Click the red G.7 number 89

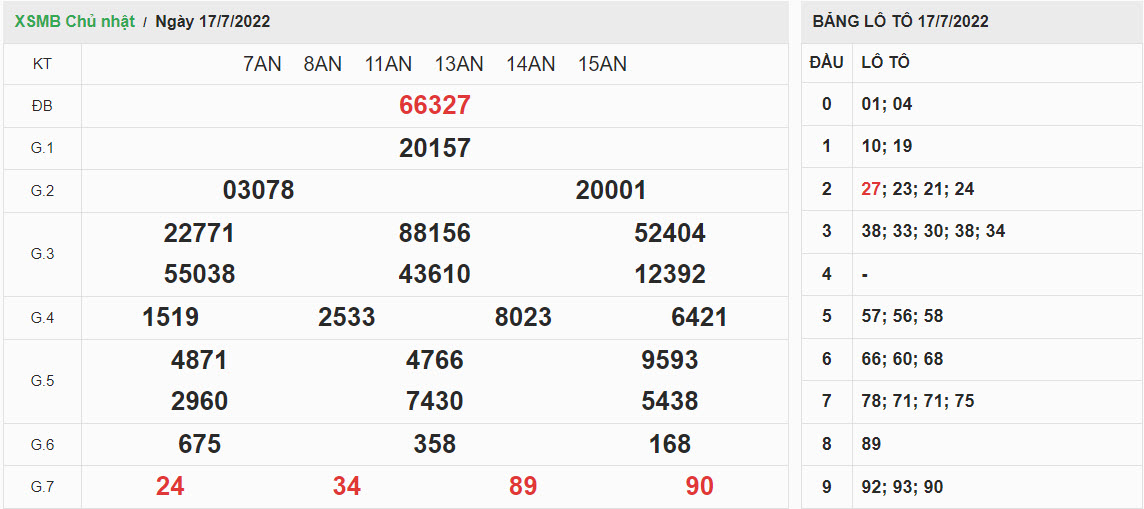point(523,486)
